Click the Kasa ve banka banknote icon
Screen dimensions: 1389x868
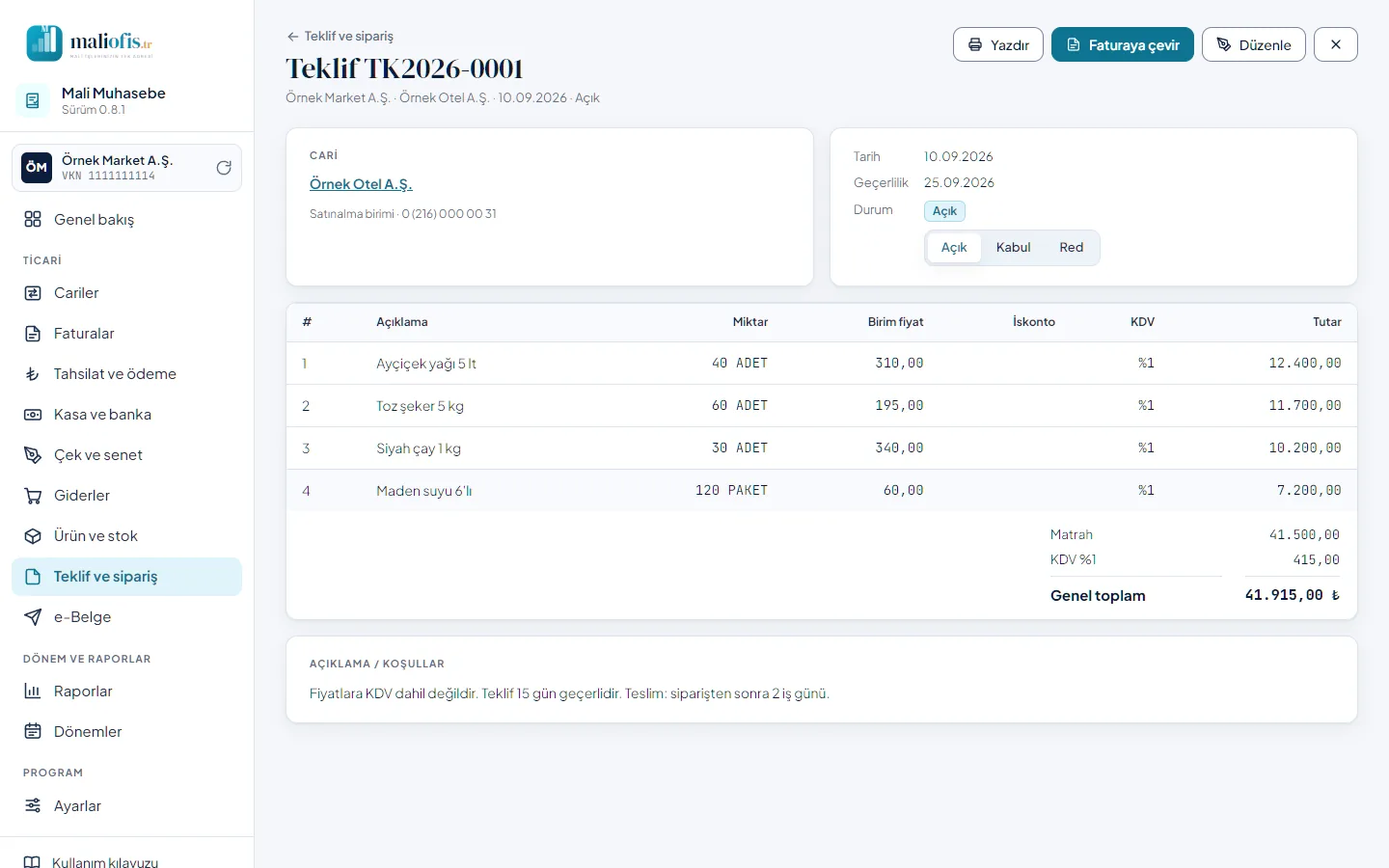[33, 415]
